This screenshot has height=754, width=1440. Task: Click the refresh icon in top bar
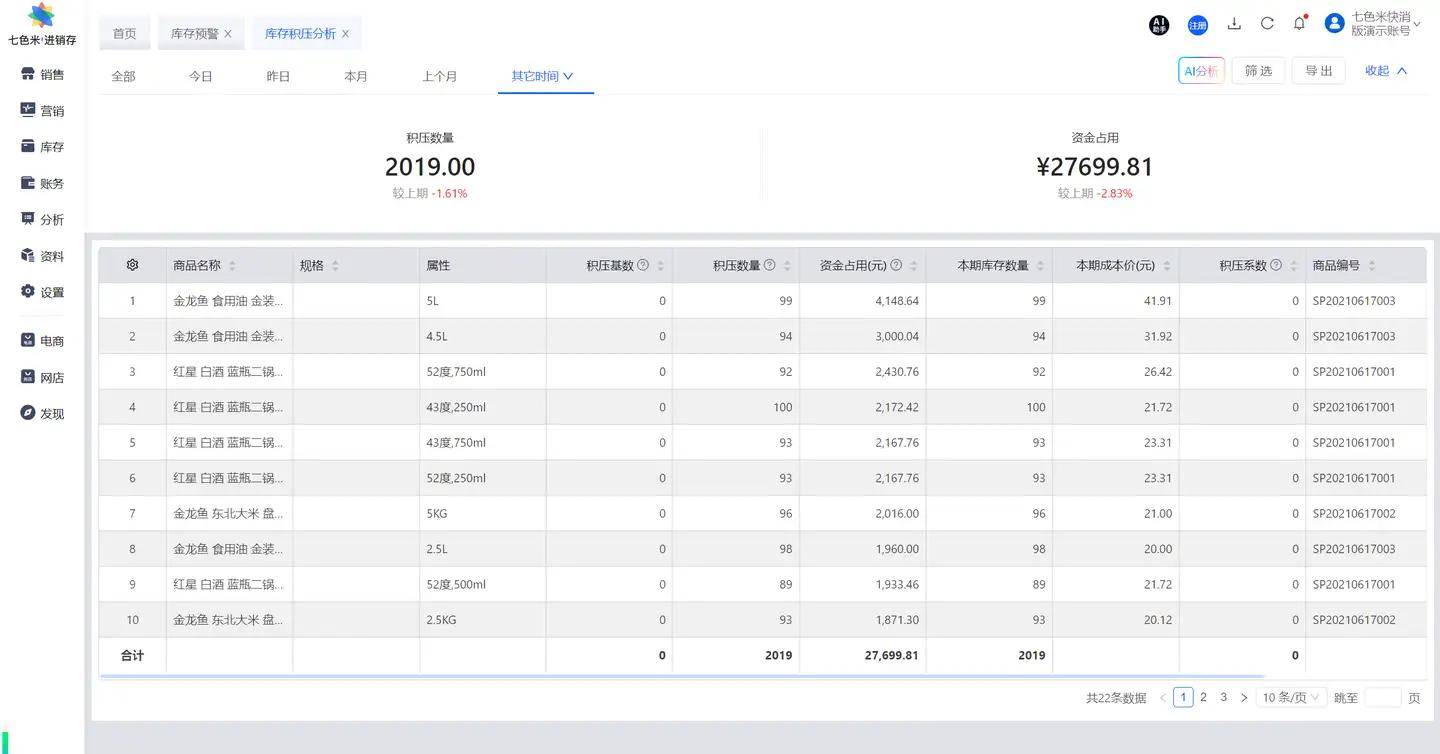1267,24
